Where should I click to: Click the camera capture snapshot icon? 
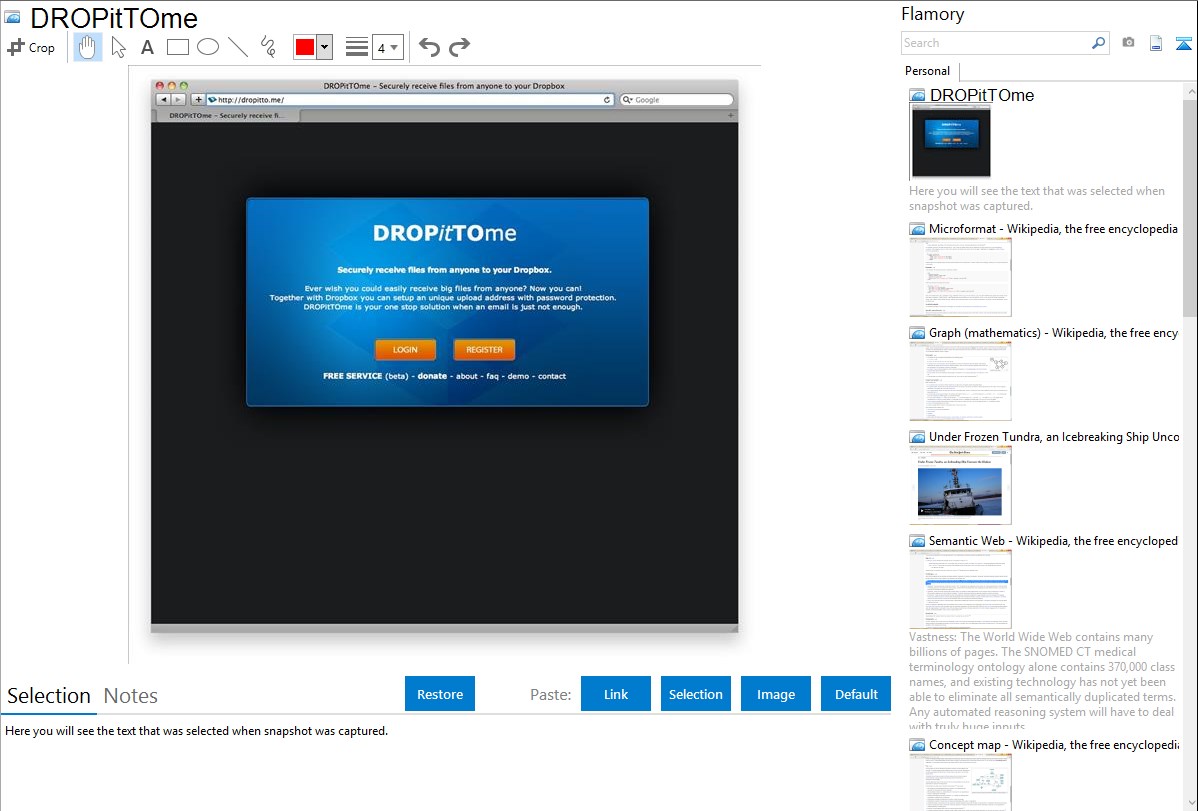[x=1128, y=43]
